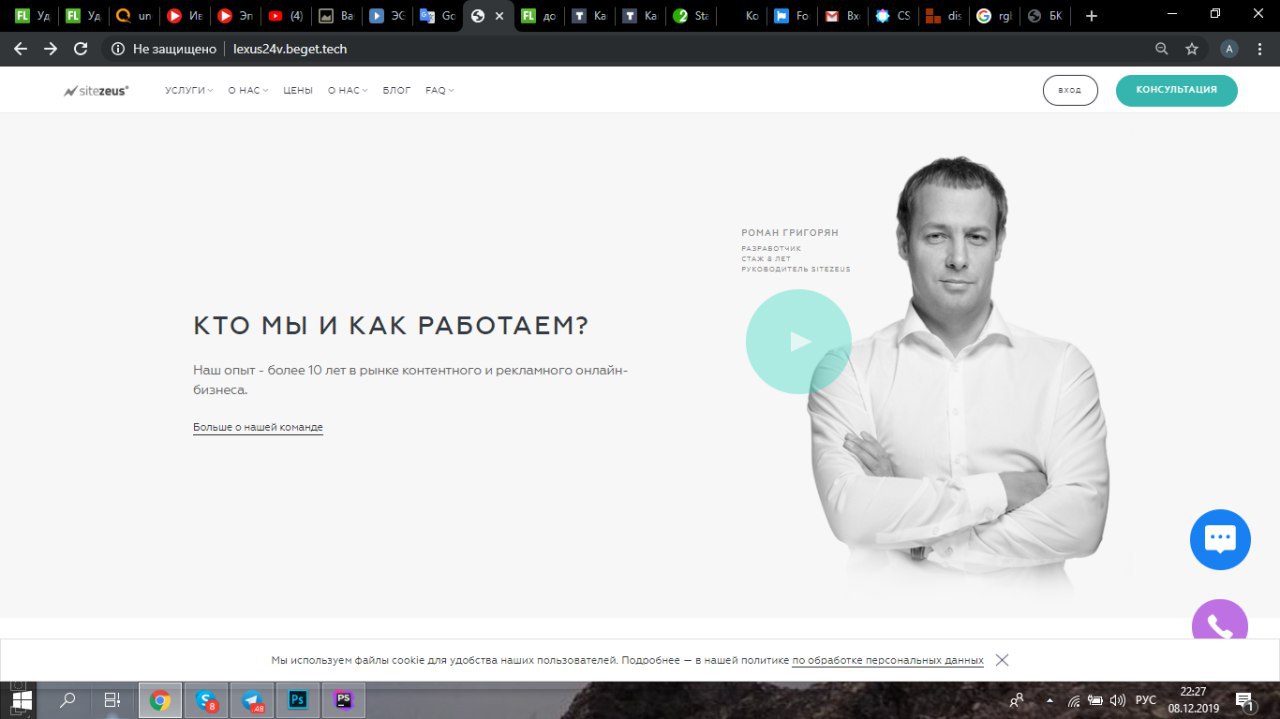Screen dimensions: 1280x719
Task: Open the 'ЦЕНЫ' menu item
Action: [298, 91]
